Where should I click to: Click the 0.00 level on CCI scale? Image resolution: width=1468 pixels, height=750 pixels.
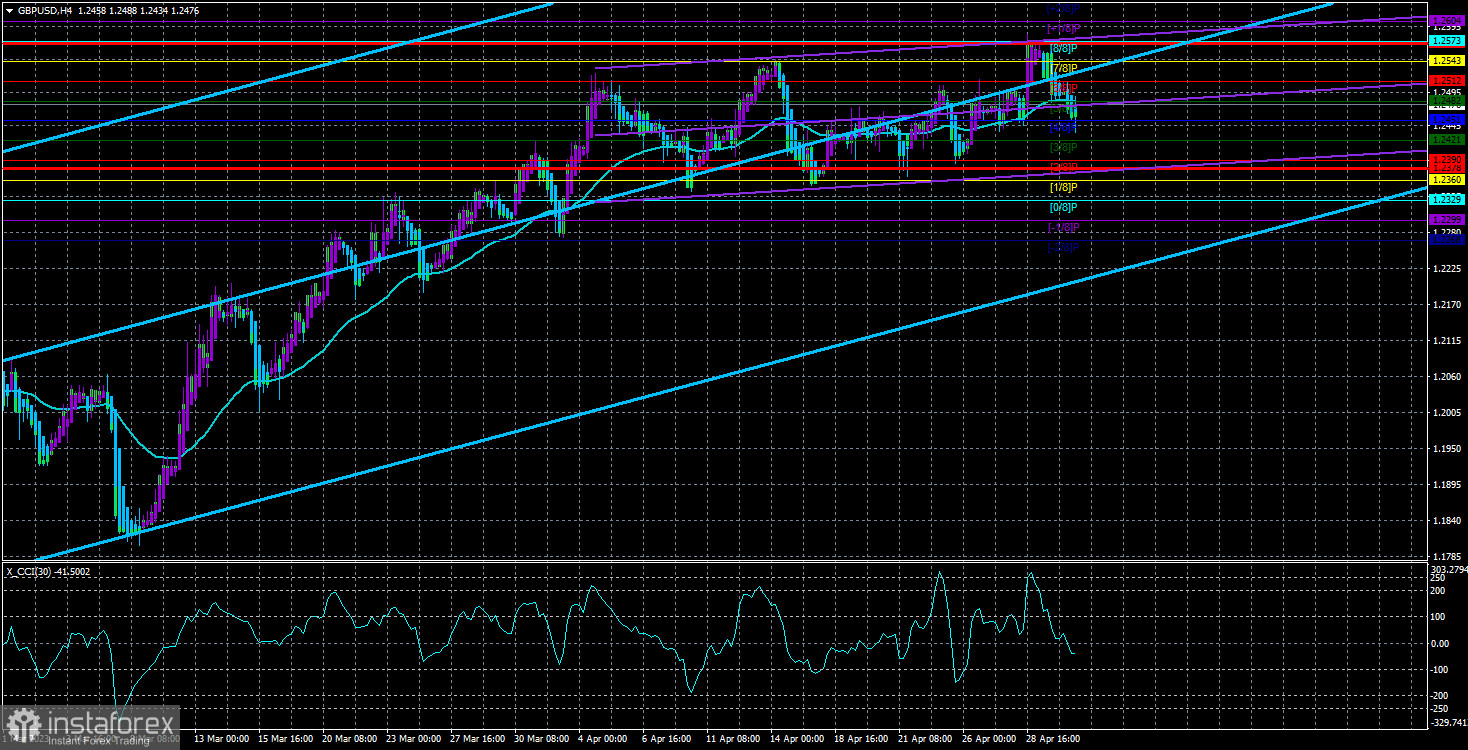pos(1439,643)
